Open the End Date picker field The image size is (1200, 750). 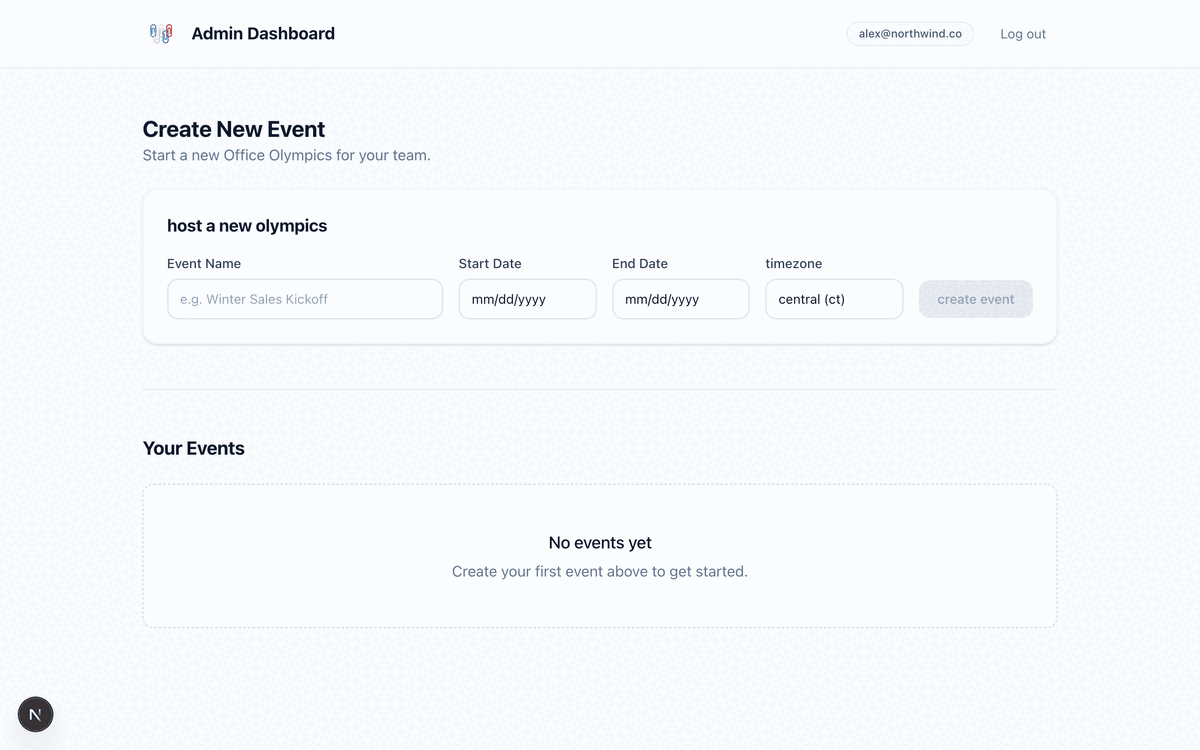pos(680,299)
